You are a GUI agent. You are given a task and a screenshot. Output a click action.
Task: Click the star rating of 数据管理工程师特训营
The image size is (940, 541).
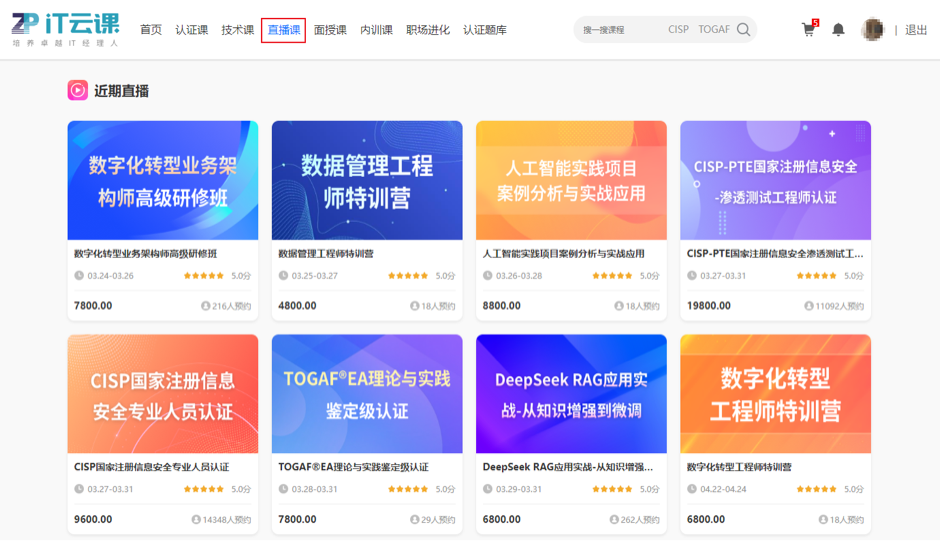408,276
